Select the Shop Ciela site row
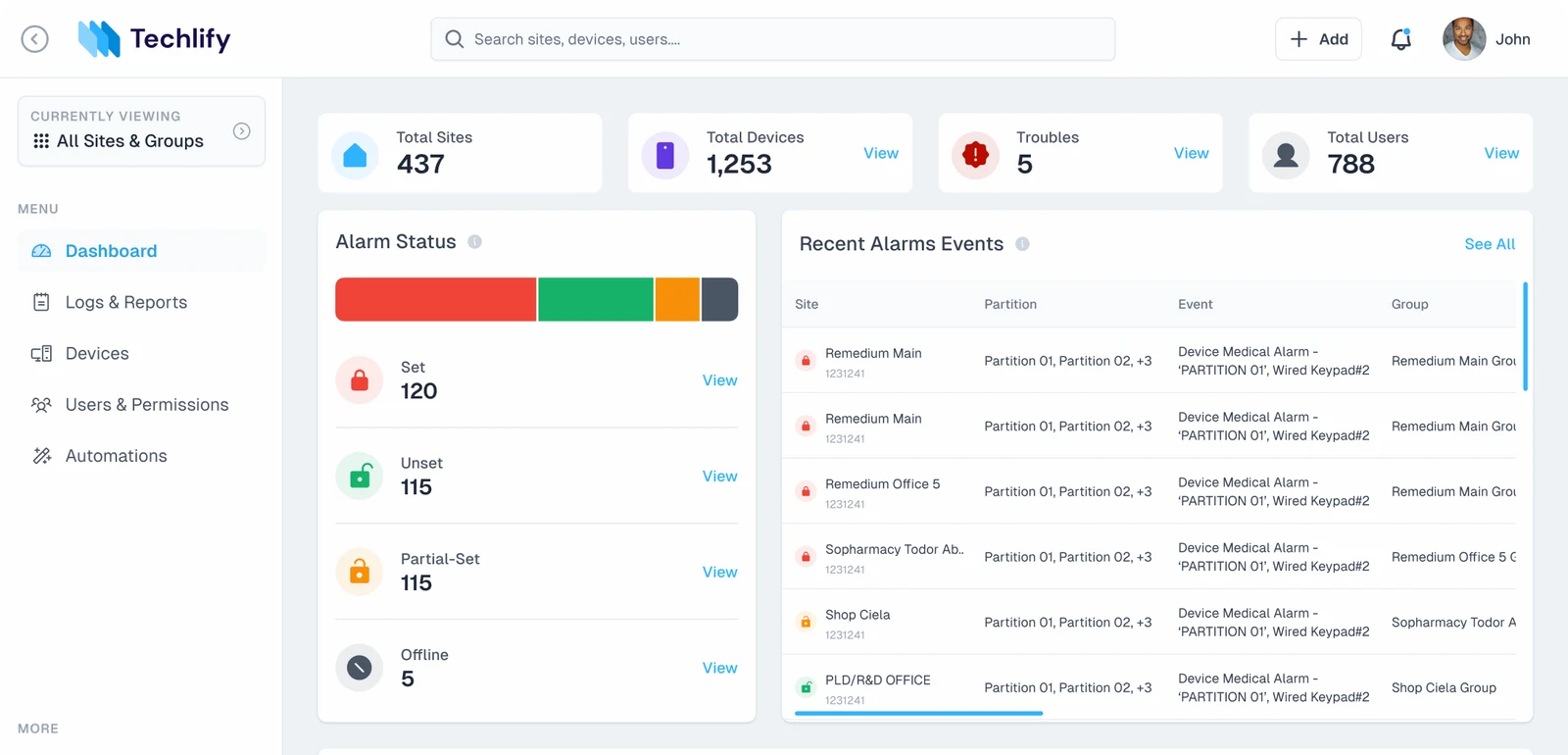Viewport: 1568px width, 755px height. tap(1150, 622)
